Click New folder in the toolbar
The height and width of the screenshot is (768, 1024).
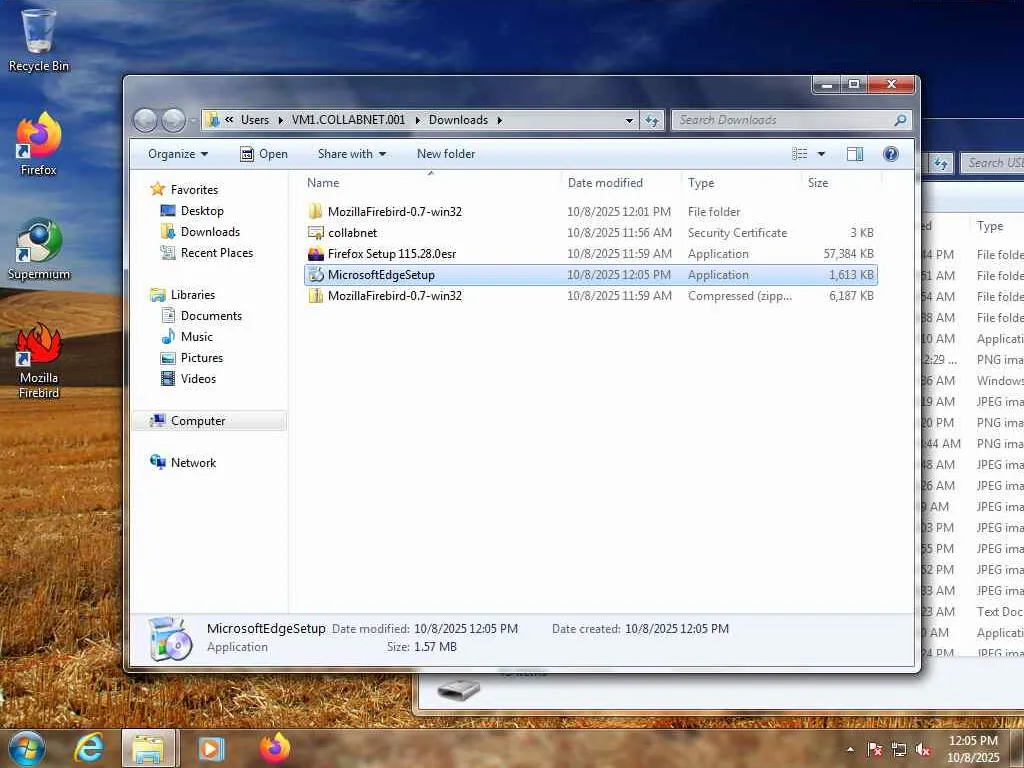click(x=446, y=154)
